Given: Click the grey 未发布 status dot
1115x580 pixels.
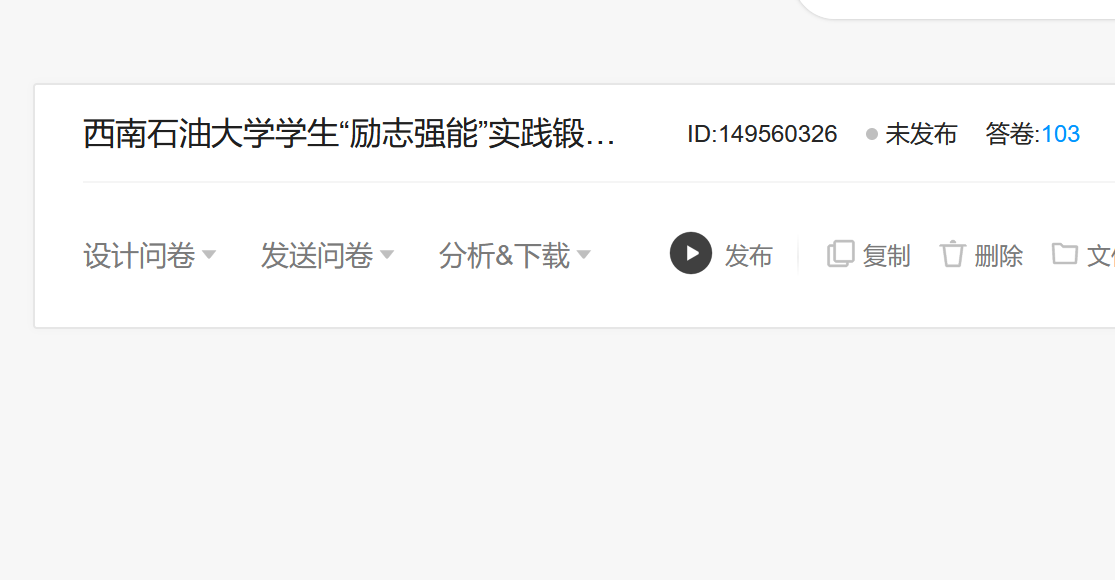Looking at the screenshot, I should click(x=871, y=134).
